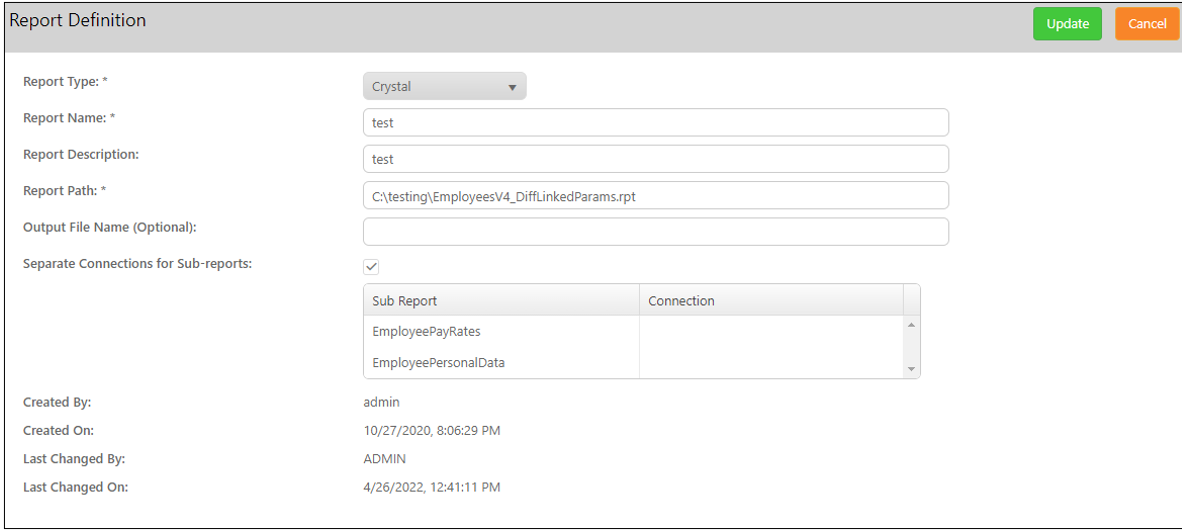The image size is (1182, 532).
Task: Click the Last Changed On date 4/26/2022
Action: [432, 488]
